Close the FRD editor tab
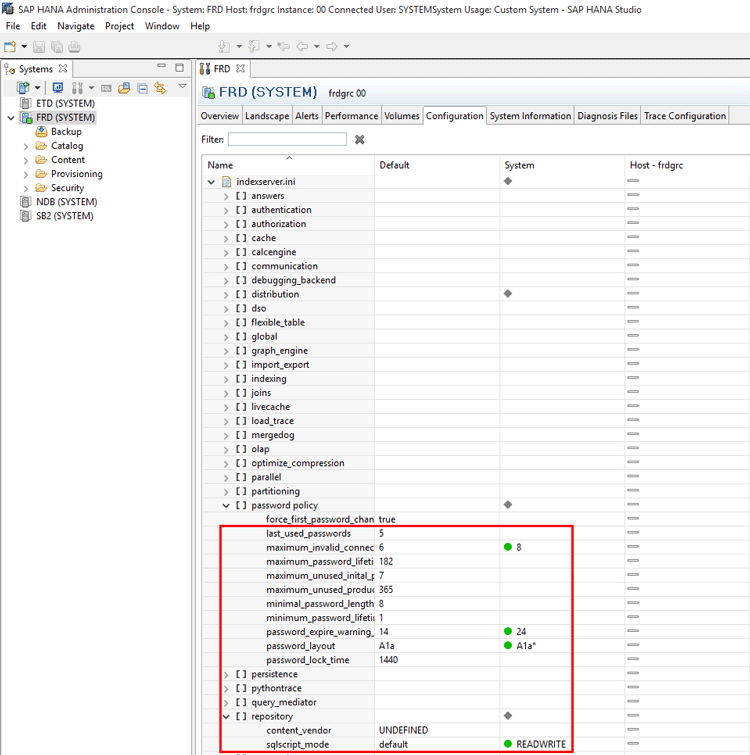Screen dimensions: 750x755 (240, 68)
